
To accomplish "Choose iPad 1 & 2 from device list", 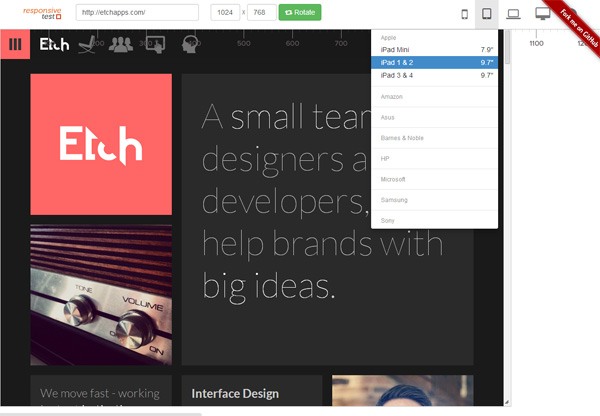I will click(434, 62).
